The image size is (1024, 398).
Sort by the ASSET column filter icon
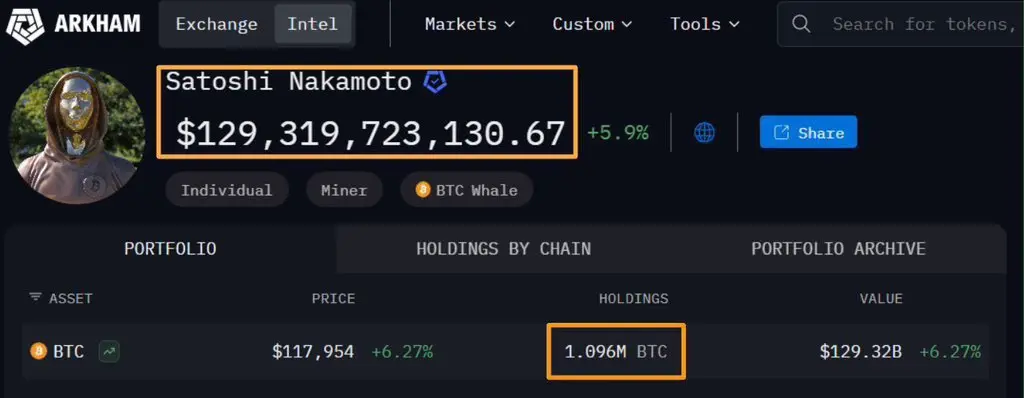coord(35,297)
